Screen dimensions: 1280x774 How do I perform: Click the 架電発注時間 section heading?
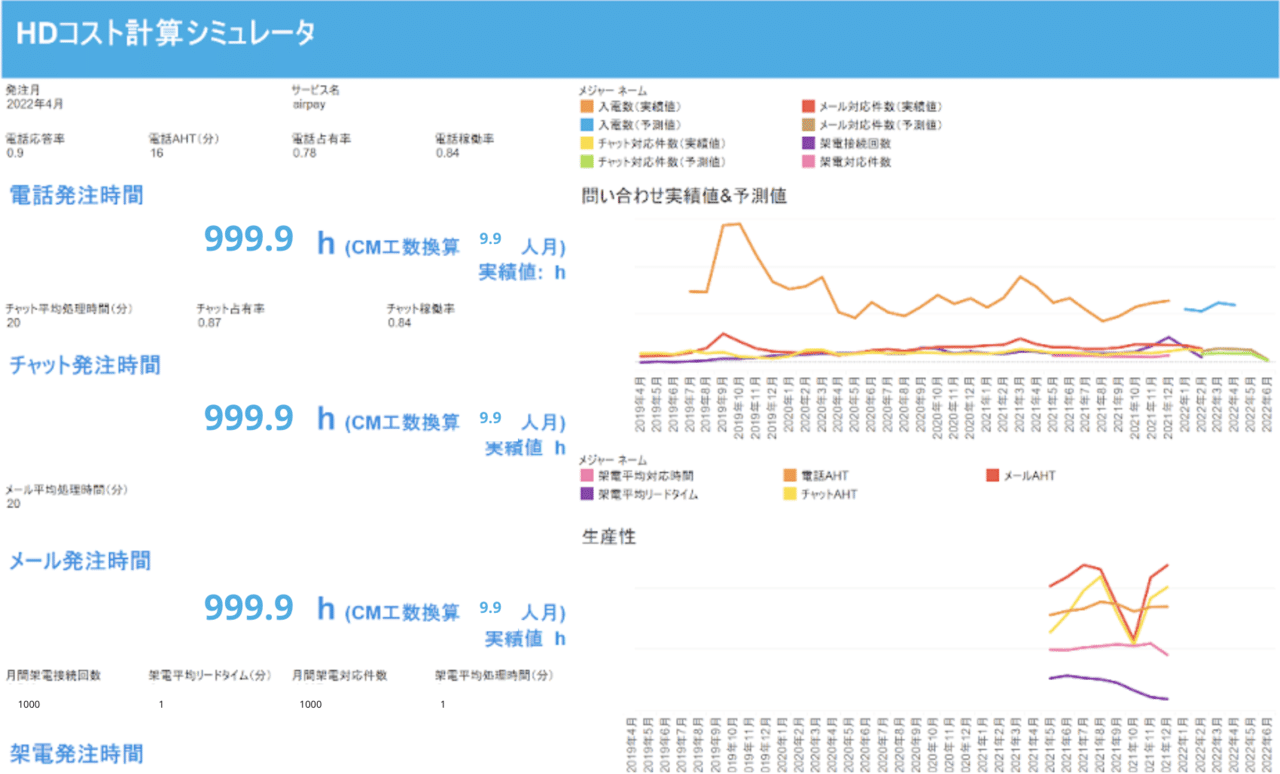click(x=77, y=753)
